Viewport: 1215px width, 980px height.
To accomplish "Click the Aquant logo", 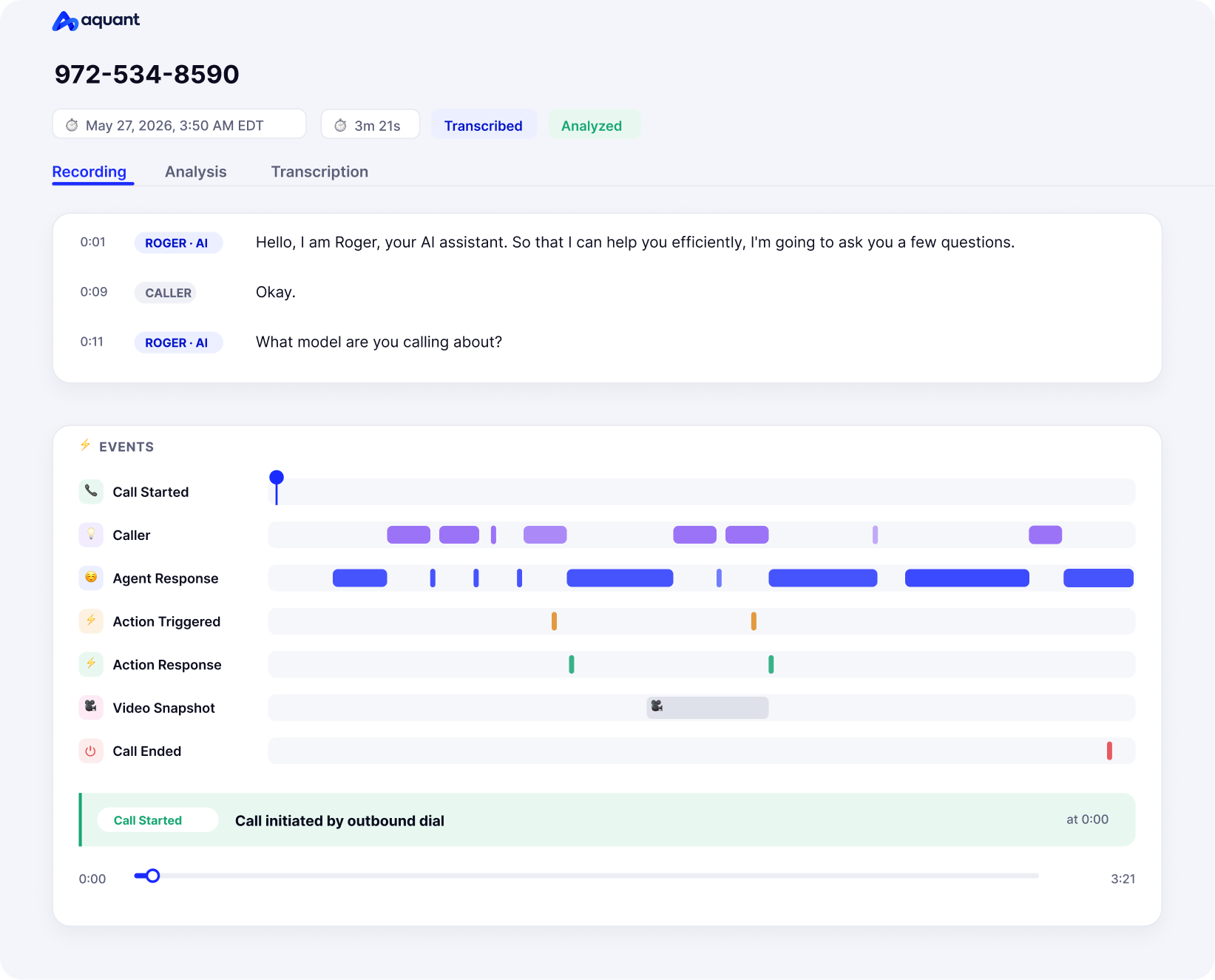I will coord(96,21).
